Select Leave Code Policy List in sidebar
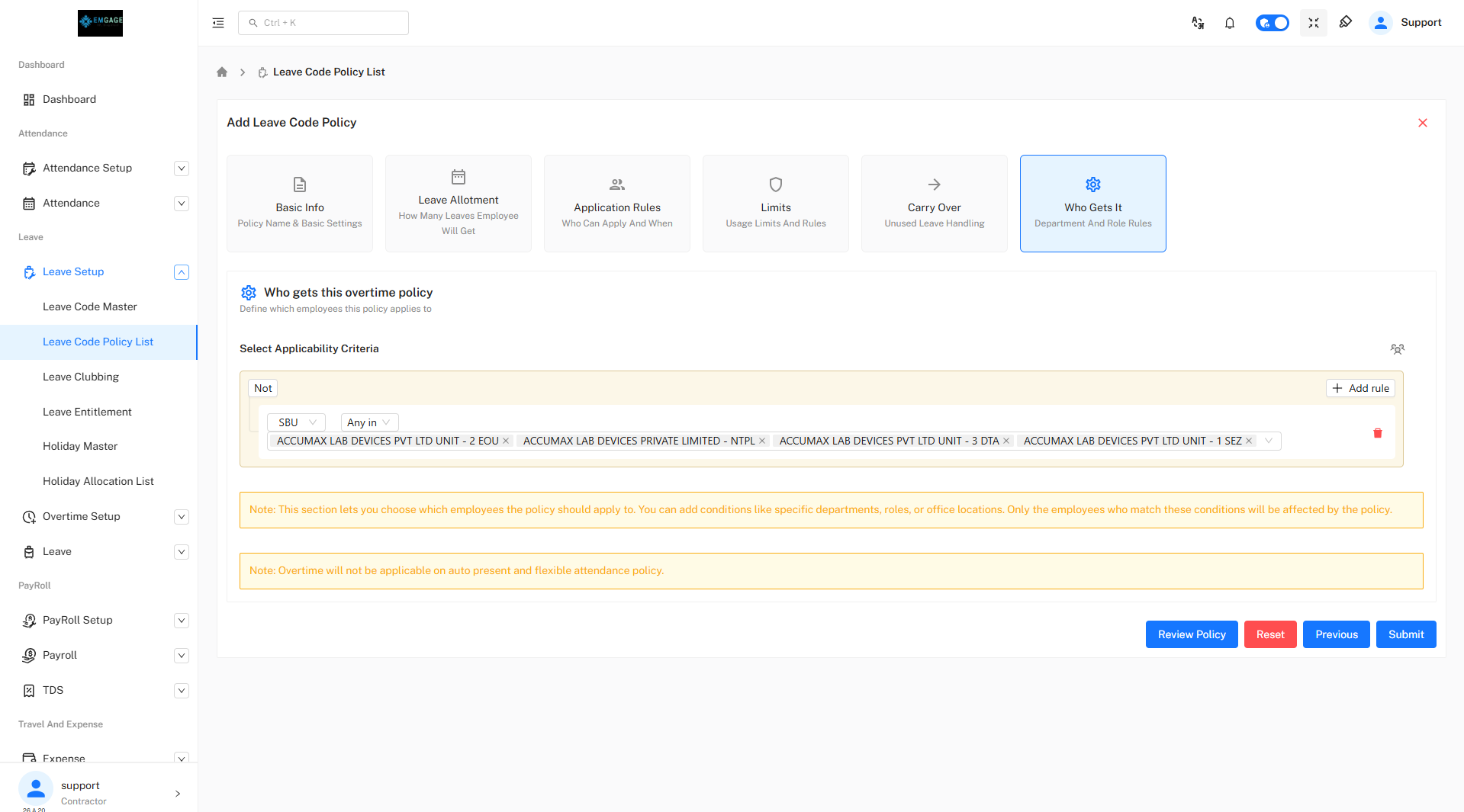The image size is (1464, 812). [x=98, y=342]
